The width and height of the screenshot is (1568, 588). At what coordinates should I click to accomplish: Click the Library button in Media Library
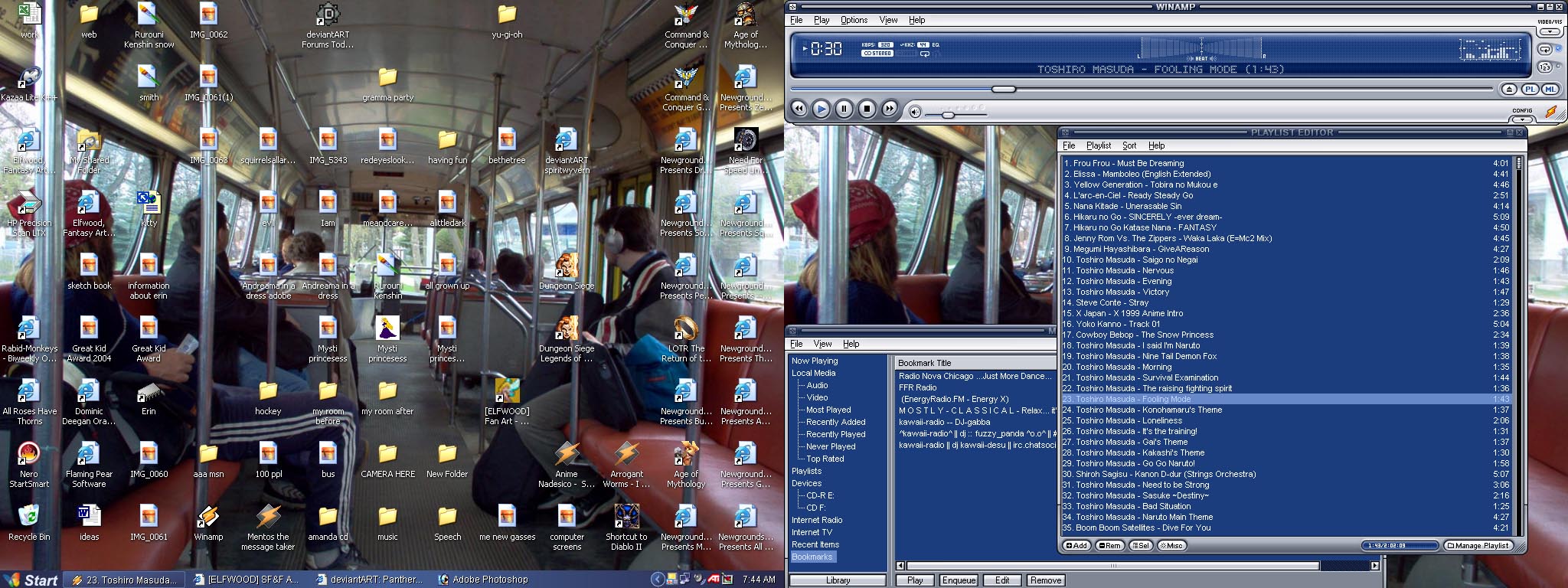coord(838,580)
